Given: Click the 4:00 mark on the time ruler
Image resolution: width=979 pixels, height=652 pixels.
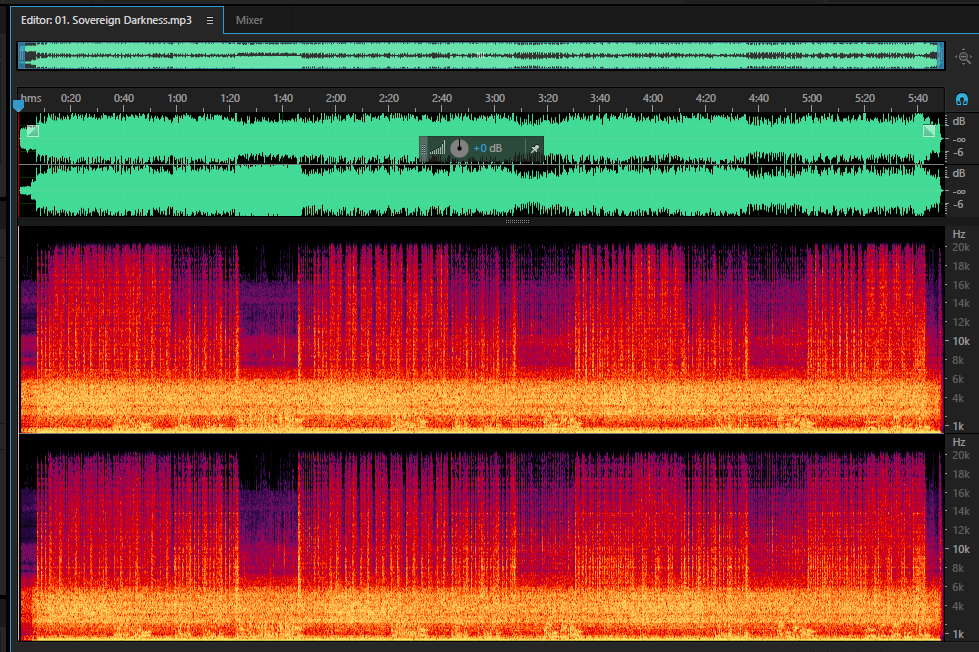Looking at the screenshot, I should [x=652, y=98].
